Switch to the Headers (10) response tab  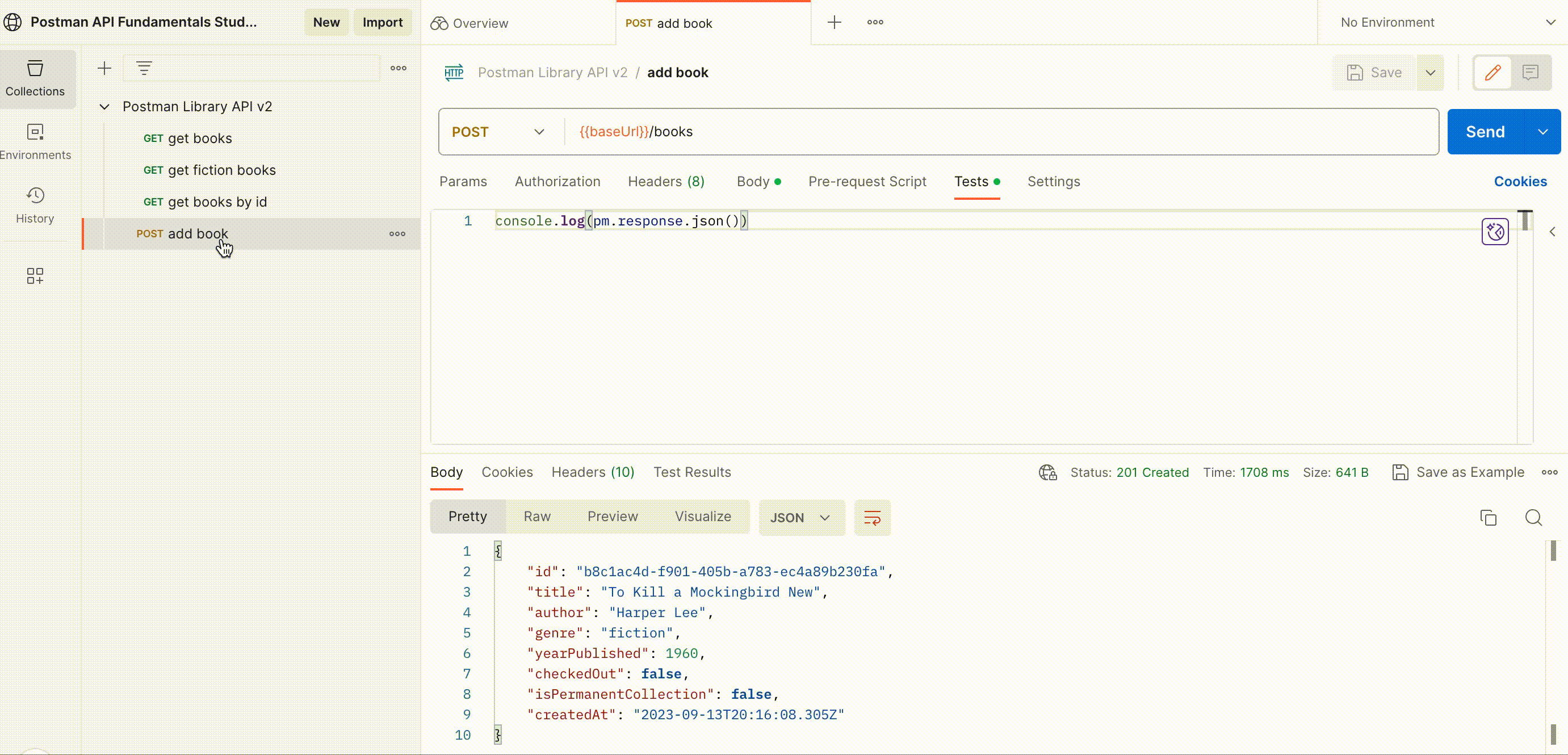point(592,472)
